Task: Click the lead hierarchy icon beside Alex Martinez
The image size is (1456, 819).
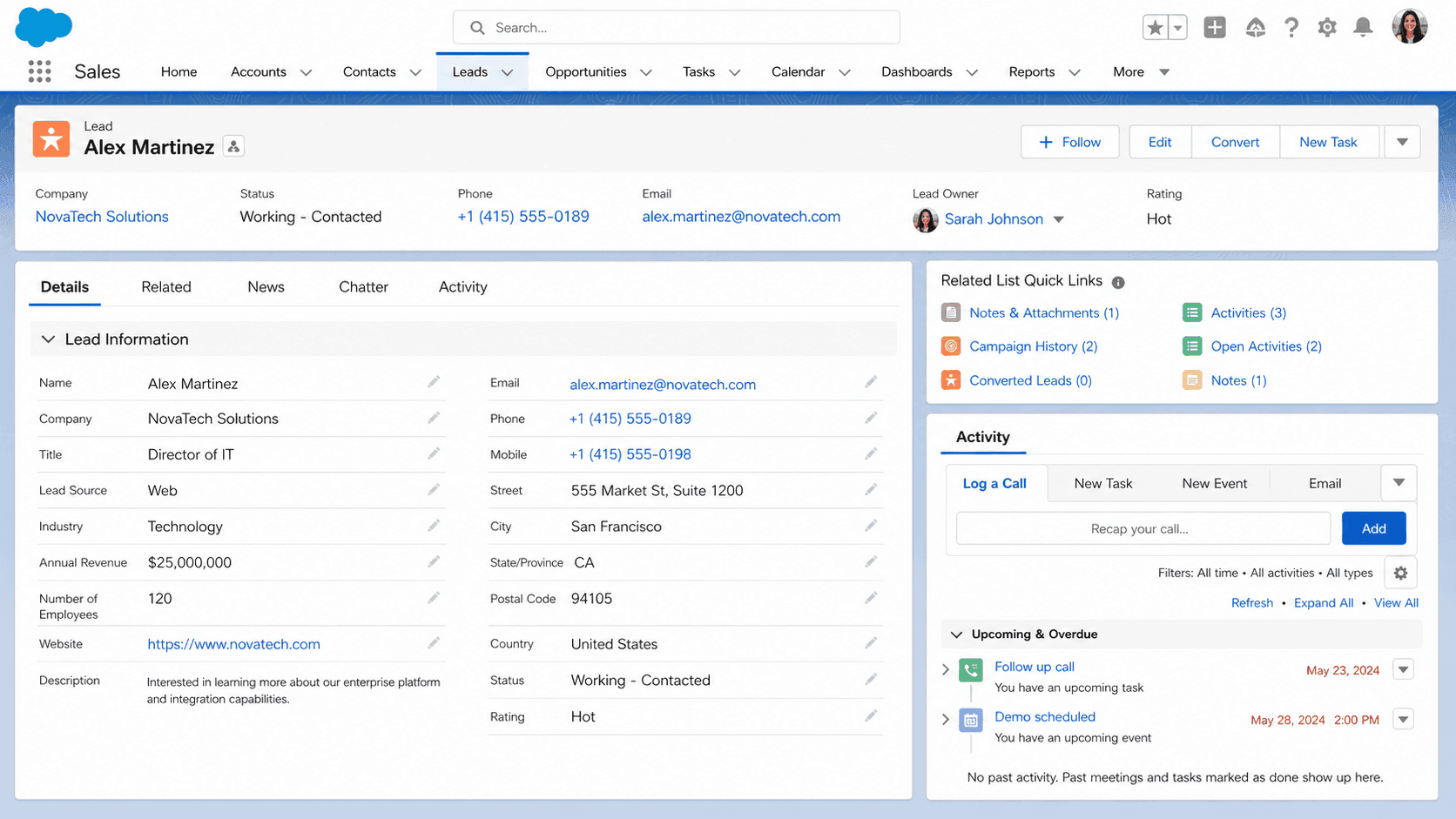Action: (x=233, y=147)
